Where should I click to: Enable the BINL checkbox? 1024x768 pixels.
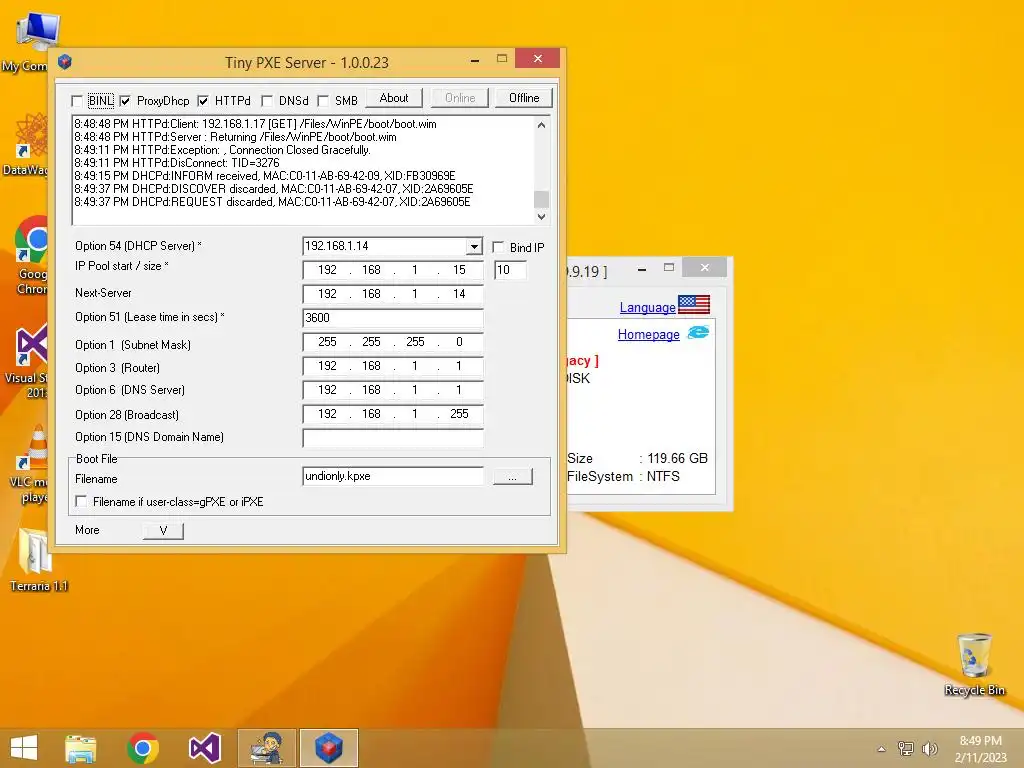76,101
